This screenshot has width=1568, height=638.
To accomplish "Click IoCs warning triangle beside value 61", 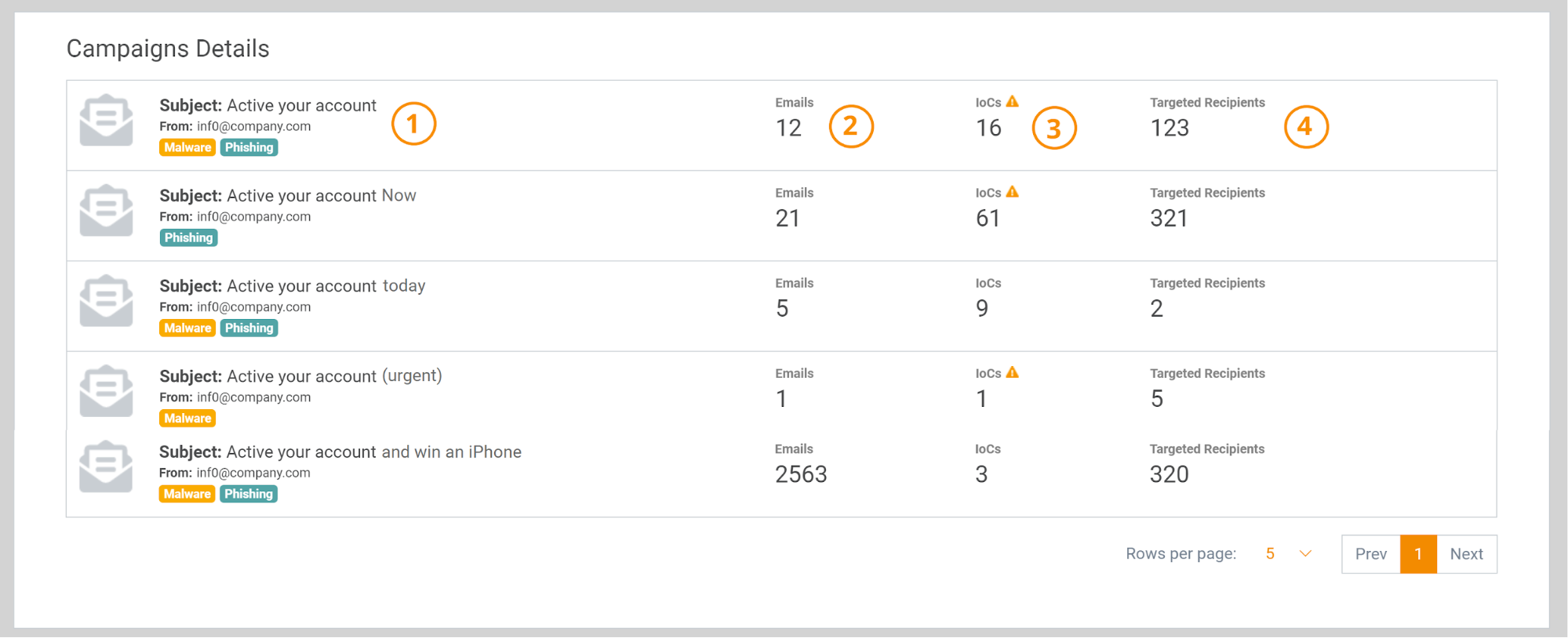I will (x=1013, y=192).
